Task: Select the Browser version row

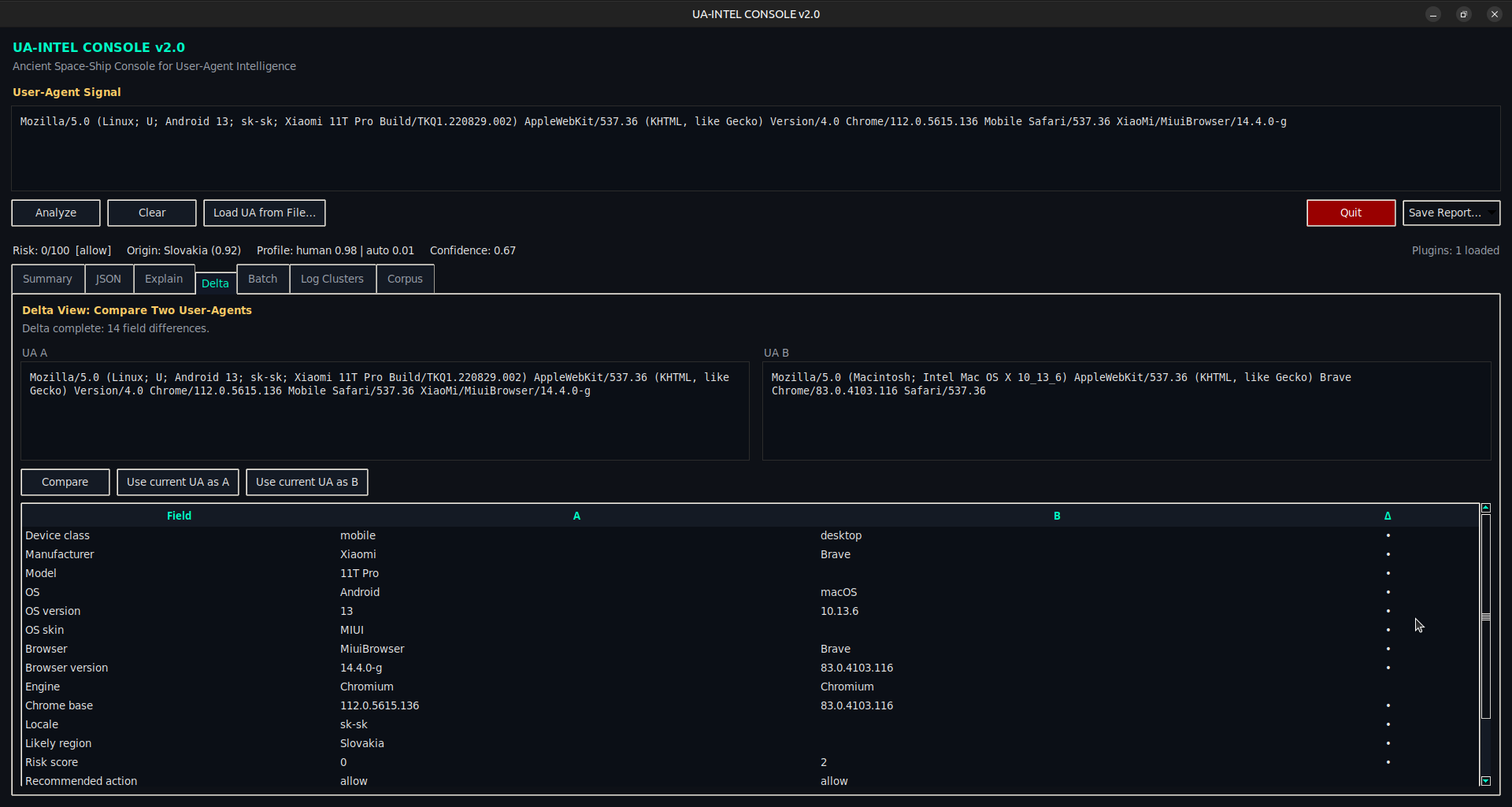Action: click(67, 668)
